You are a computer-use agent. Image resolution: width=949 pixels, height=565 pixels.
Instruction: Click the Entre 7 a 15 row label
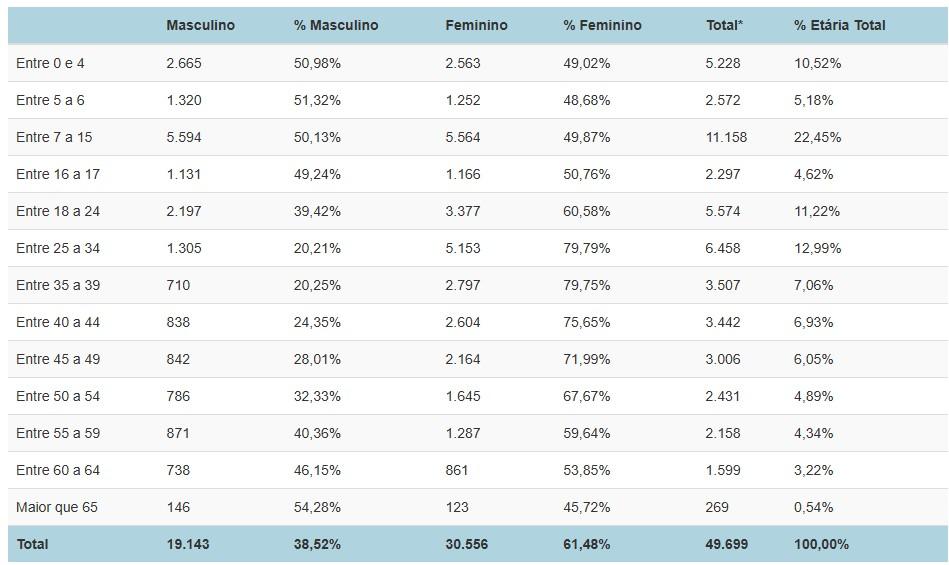(x=54, y=137)
